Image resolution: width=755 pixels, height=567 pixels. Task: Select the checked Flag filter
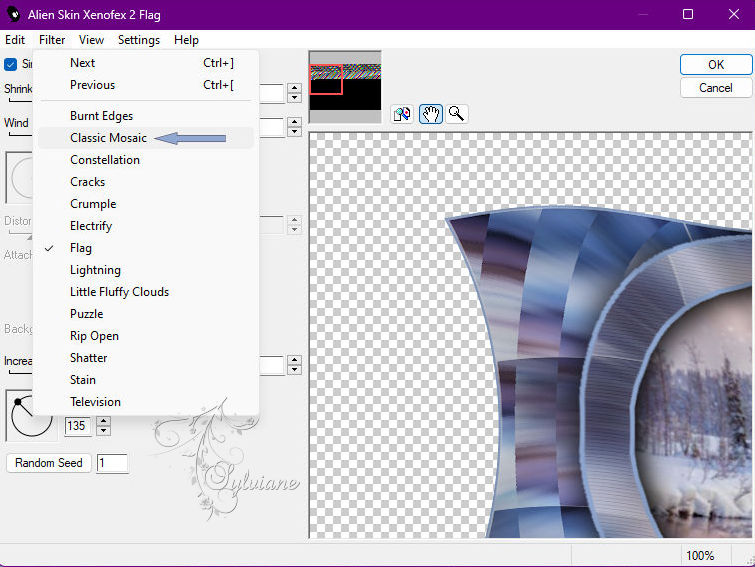pos(146,248)
